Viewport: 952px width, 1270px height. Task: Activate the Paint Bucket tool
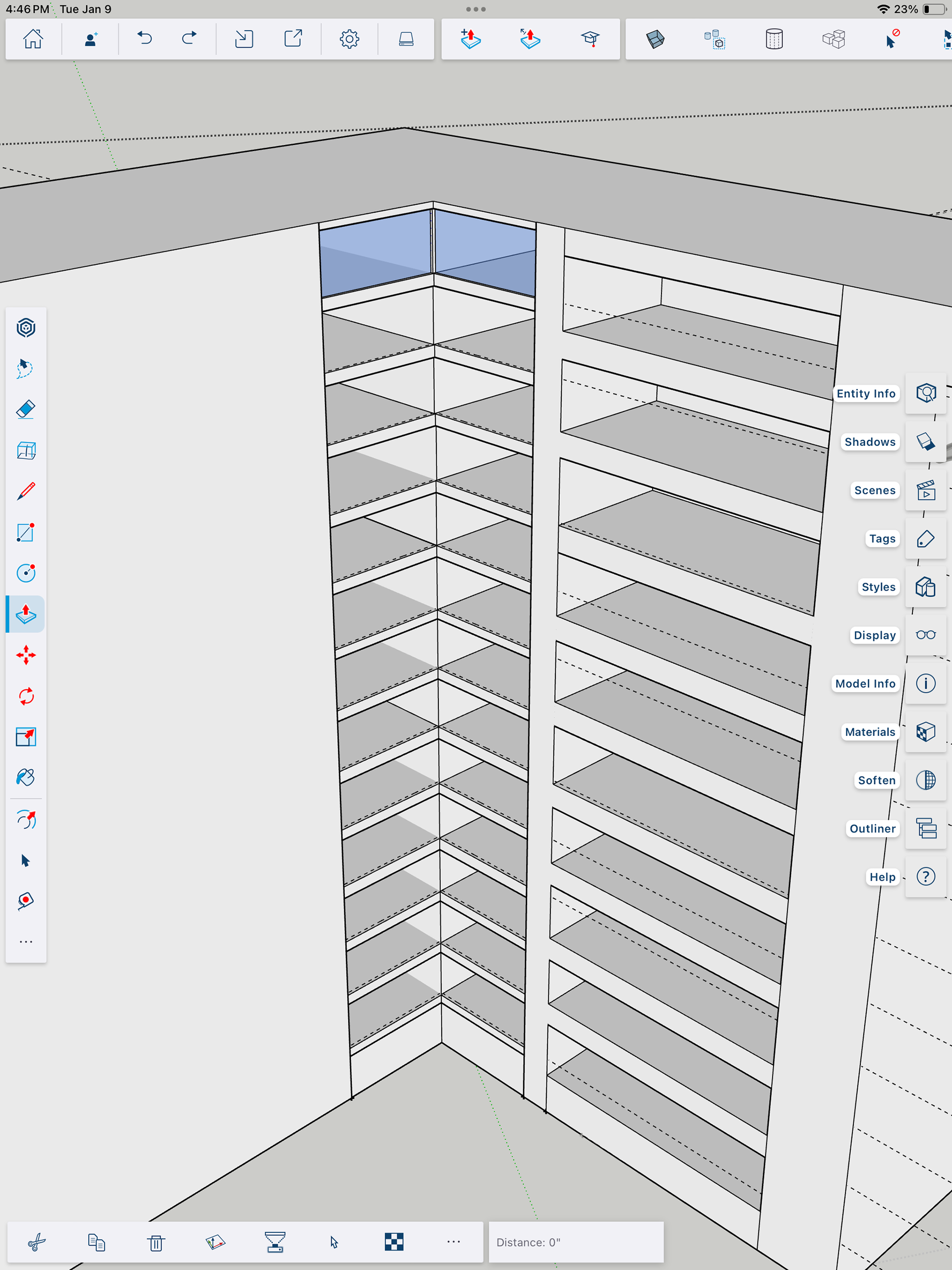(26, 778)
